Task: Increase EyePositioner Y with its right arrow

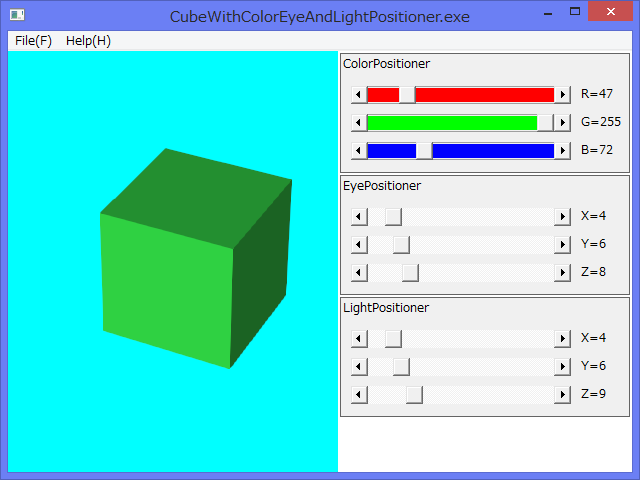Action: (x=562, y=244)
